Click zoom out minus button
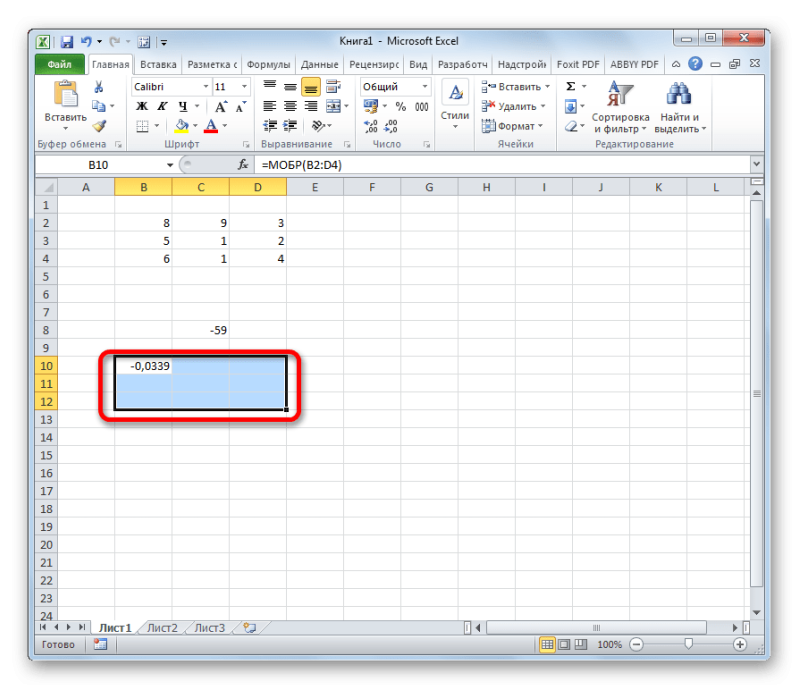This screenshot has height=690, width=800. tap(636, 645)
